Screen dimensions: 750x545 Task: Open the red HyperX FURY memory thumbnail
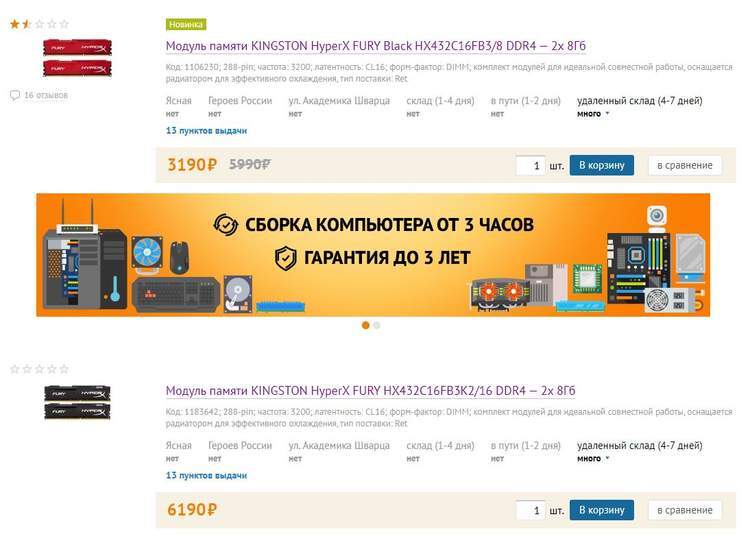coord(77,58)
